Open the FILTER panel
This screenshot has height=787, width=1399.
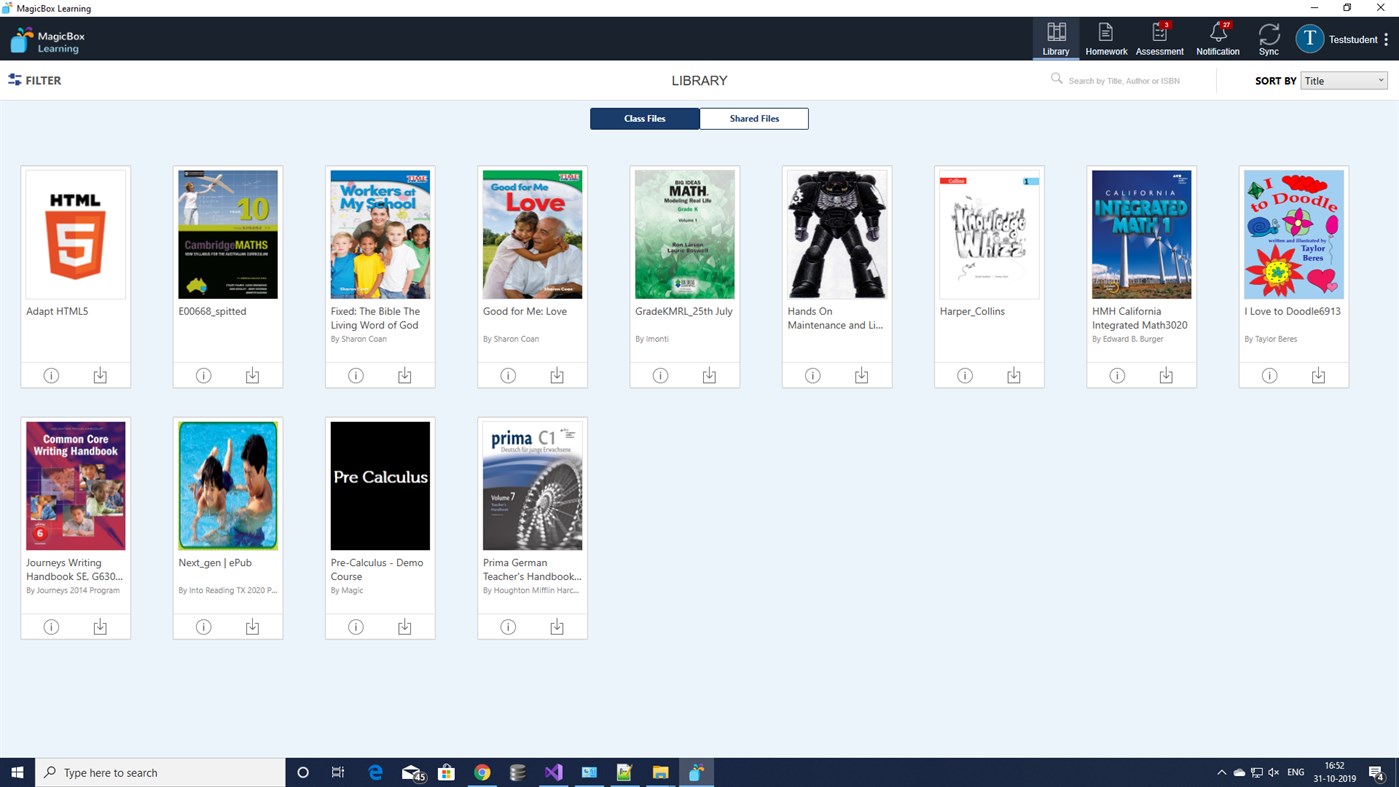click(x=33, y=80)
